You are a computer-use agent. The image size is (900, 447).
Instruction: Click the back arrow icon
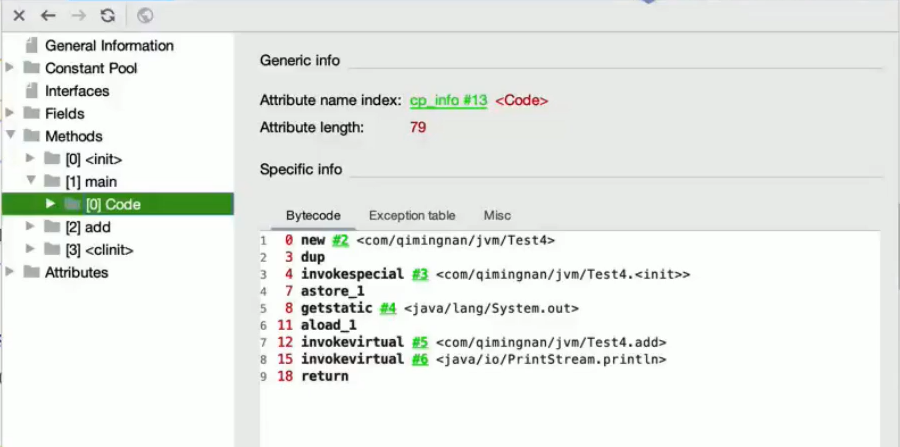tap(48, 15)
